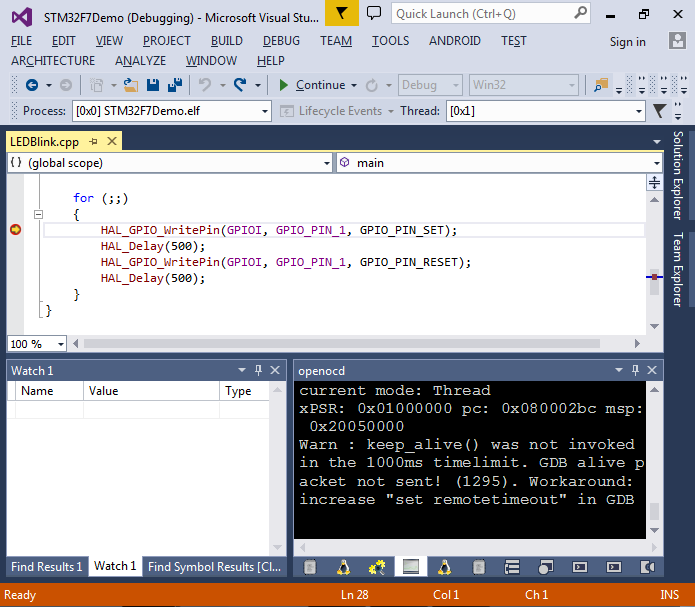
Task: Open openocd window position menu arrow
Action: pyautogui.click(x=619, y=370)
